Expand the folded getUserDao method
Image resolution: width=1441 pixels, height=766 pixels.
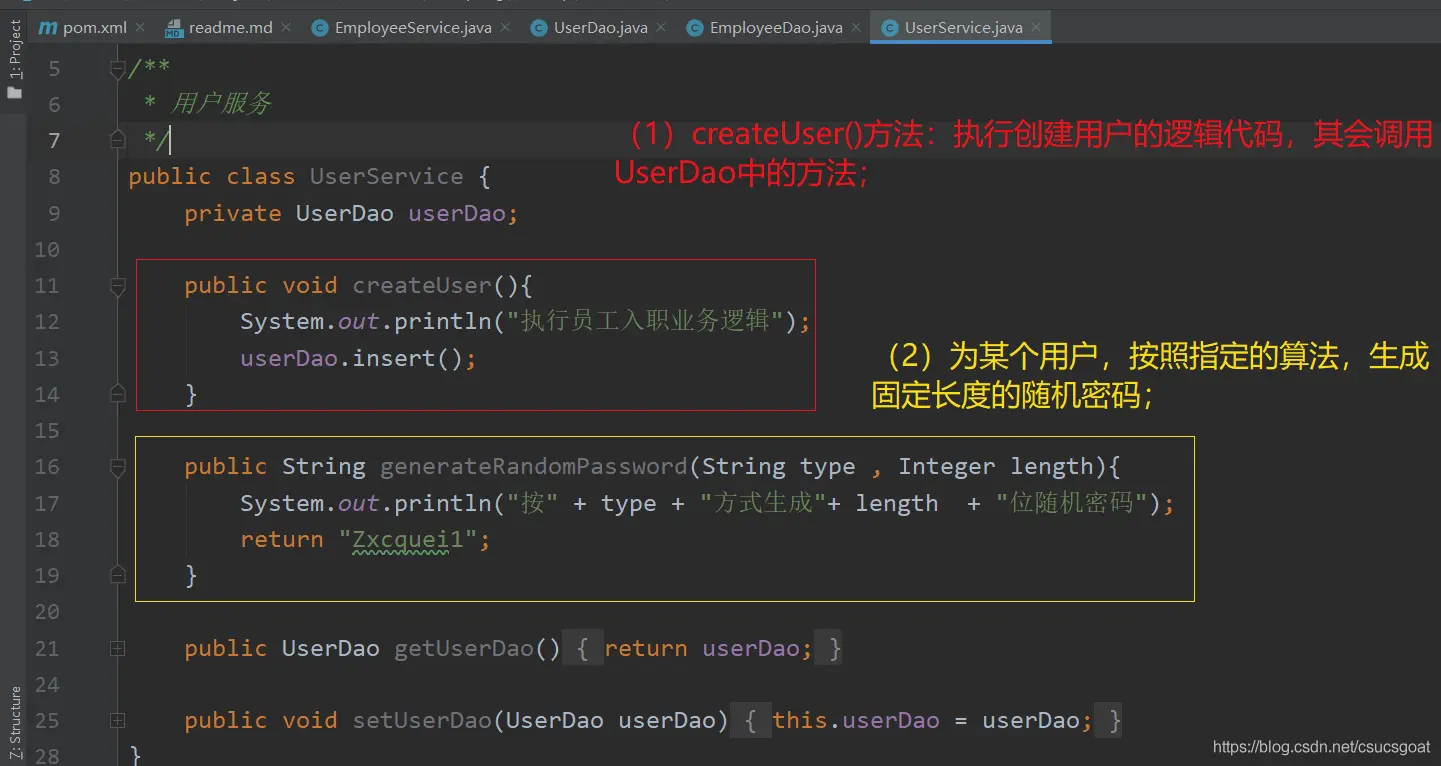click(117, 649)
